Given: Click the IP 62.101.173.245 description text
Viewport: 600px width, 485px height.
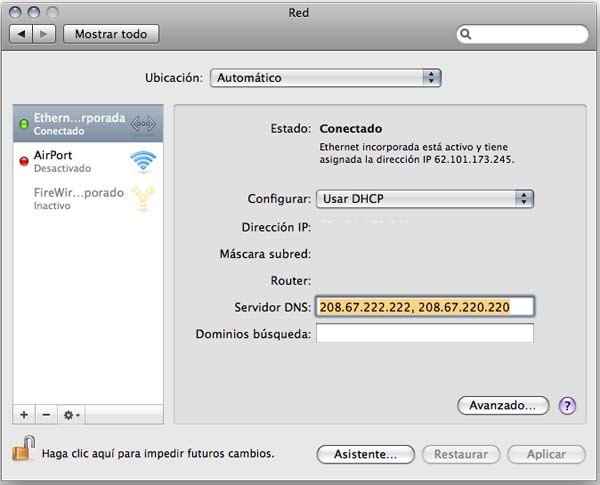Looking at the screenshot, I should click(x=417, y=153).
